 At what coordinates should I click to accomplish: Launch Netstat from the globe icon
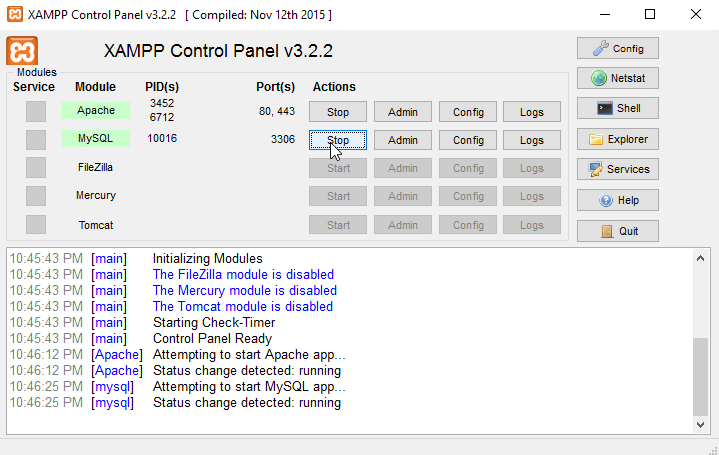[x=618, y=78]
